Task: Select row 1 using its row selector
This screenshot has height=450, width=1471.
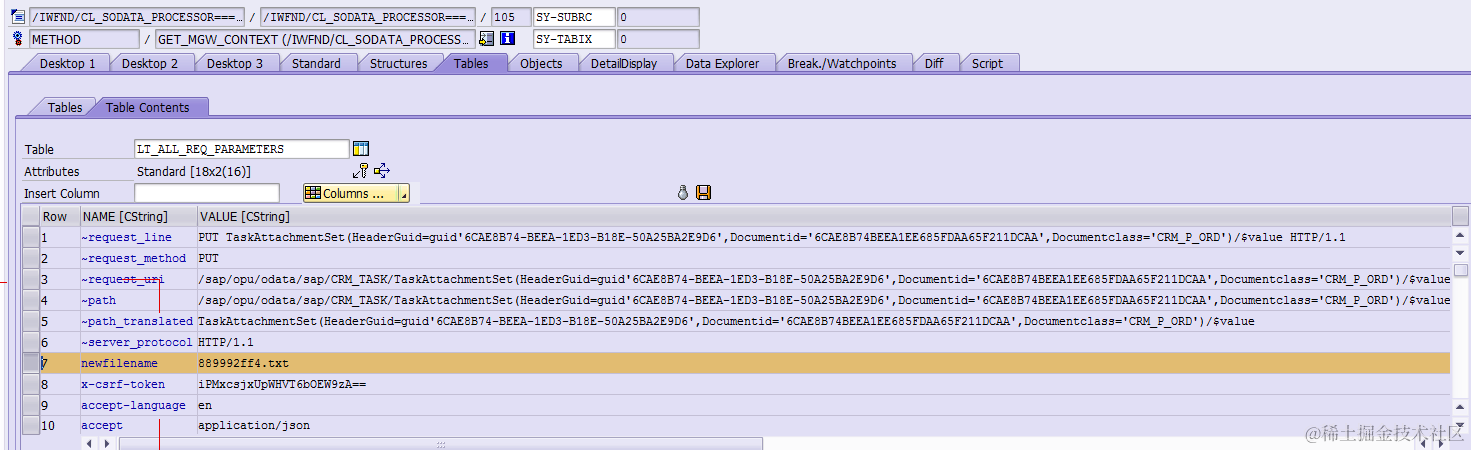Action: tap(30, 237)
